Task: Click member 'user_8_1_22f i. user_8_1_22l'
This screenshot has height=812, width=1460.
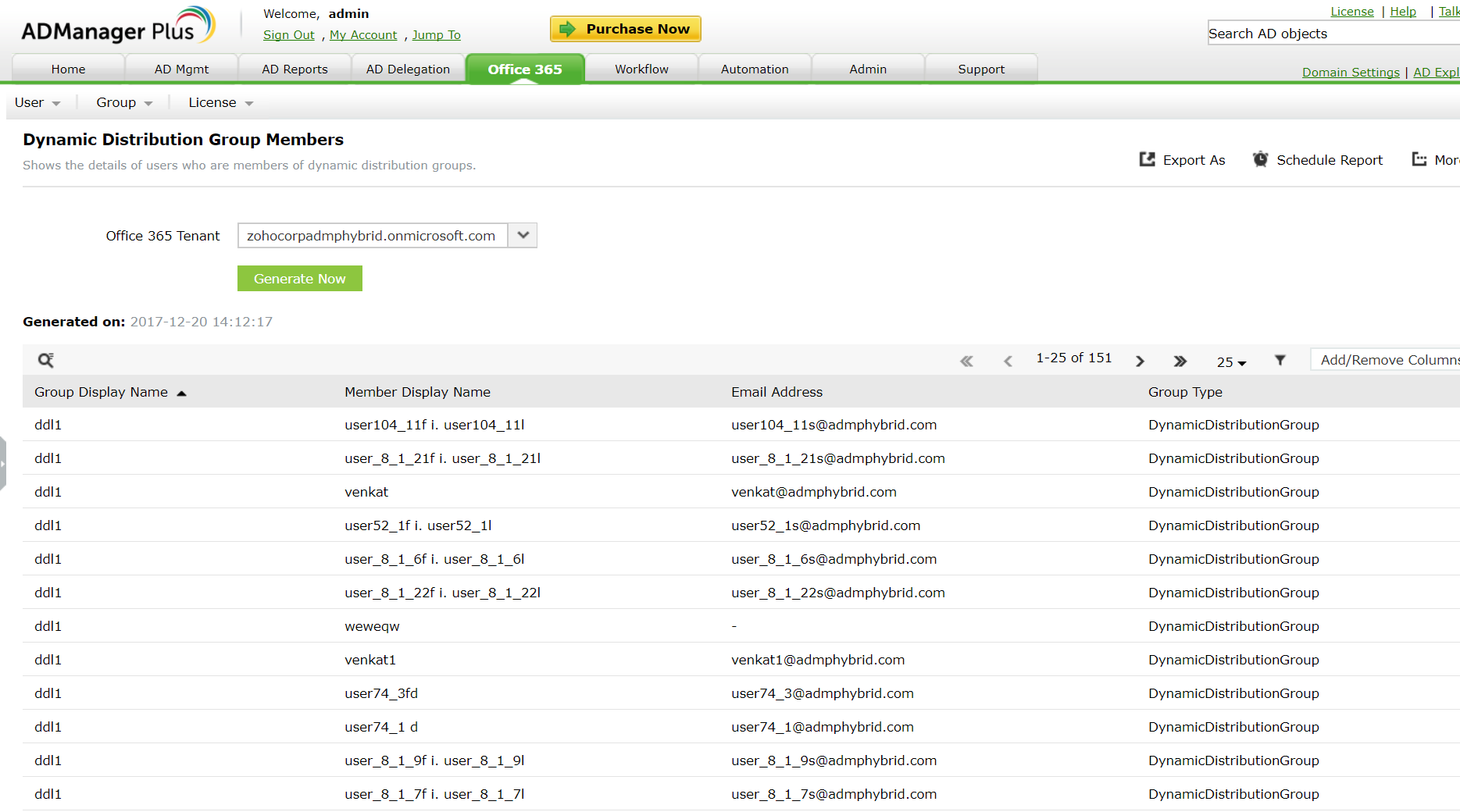Action: (x=443, y=593)
